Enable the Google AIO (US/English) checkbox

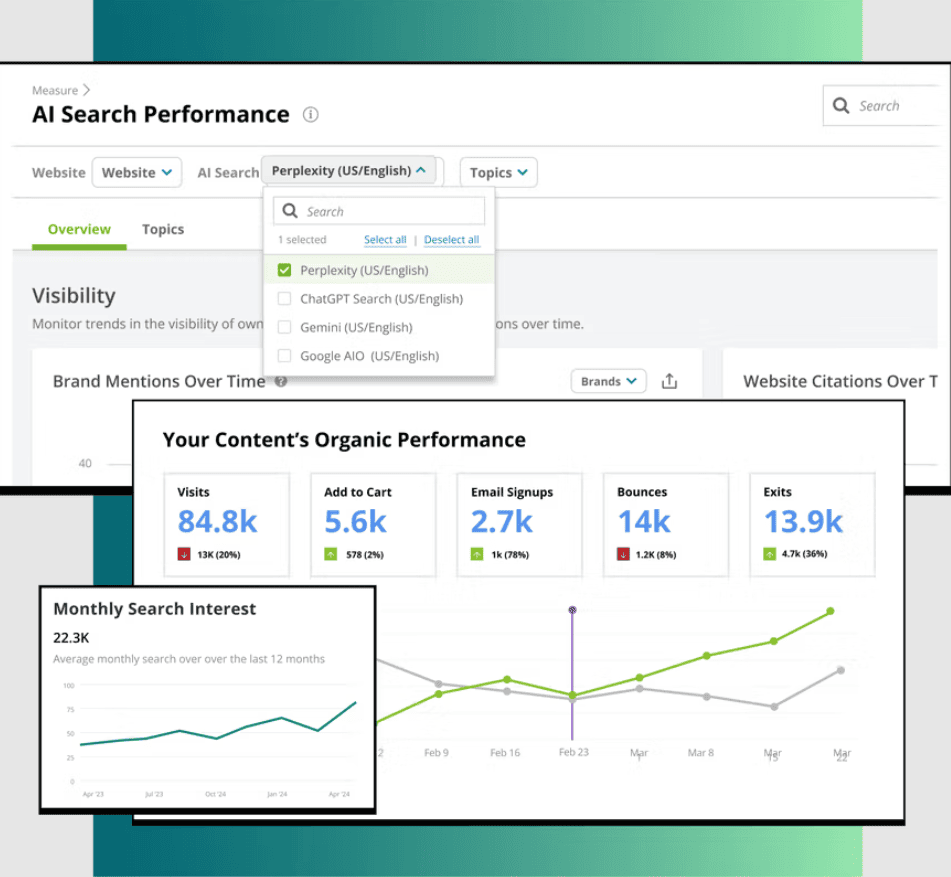(284, 356)
